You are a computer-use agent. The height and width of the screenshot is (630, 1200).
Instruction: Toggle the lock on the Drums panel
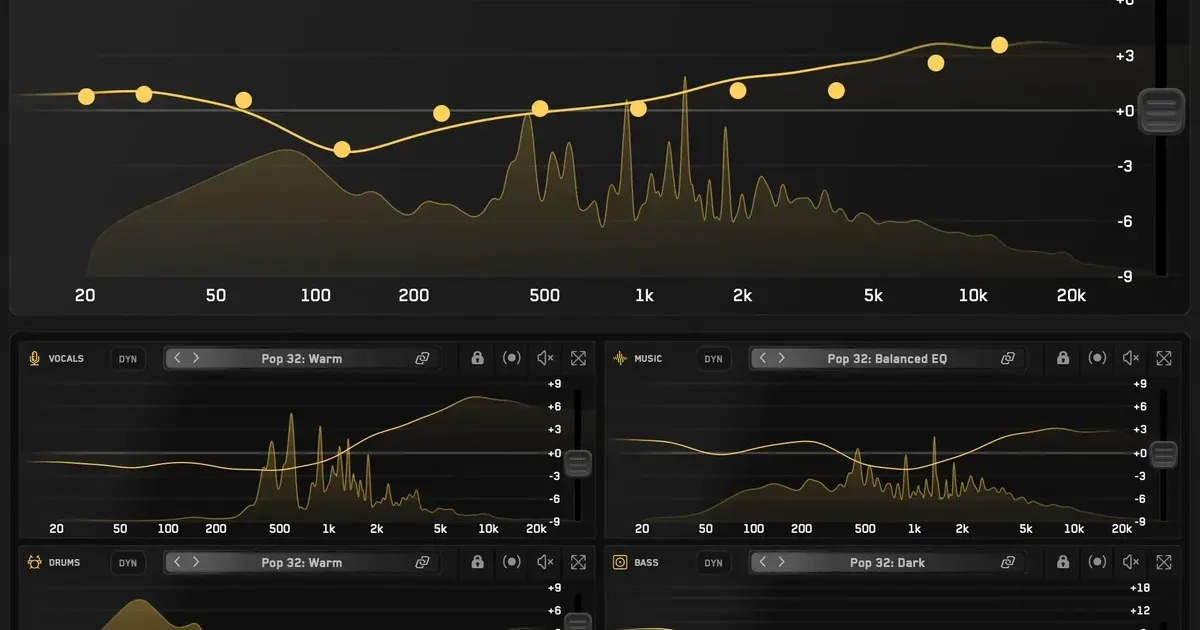[477, 562]
